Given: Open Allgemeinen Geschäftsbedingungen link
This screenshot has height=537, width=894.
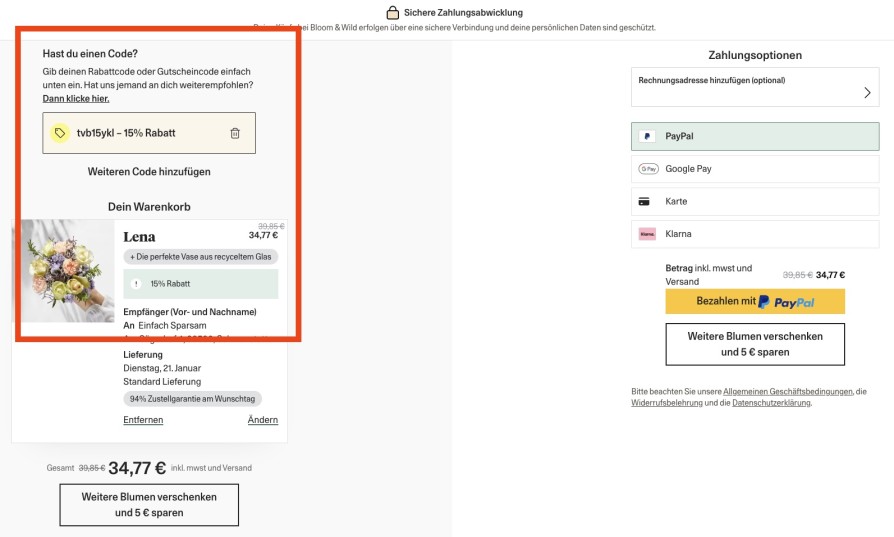Looking at the screenshot, I should click(788, 392).
